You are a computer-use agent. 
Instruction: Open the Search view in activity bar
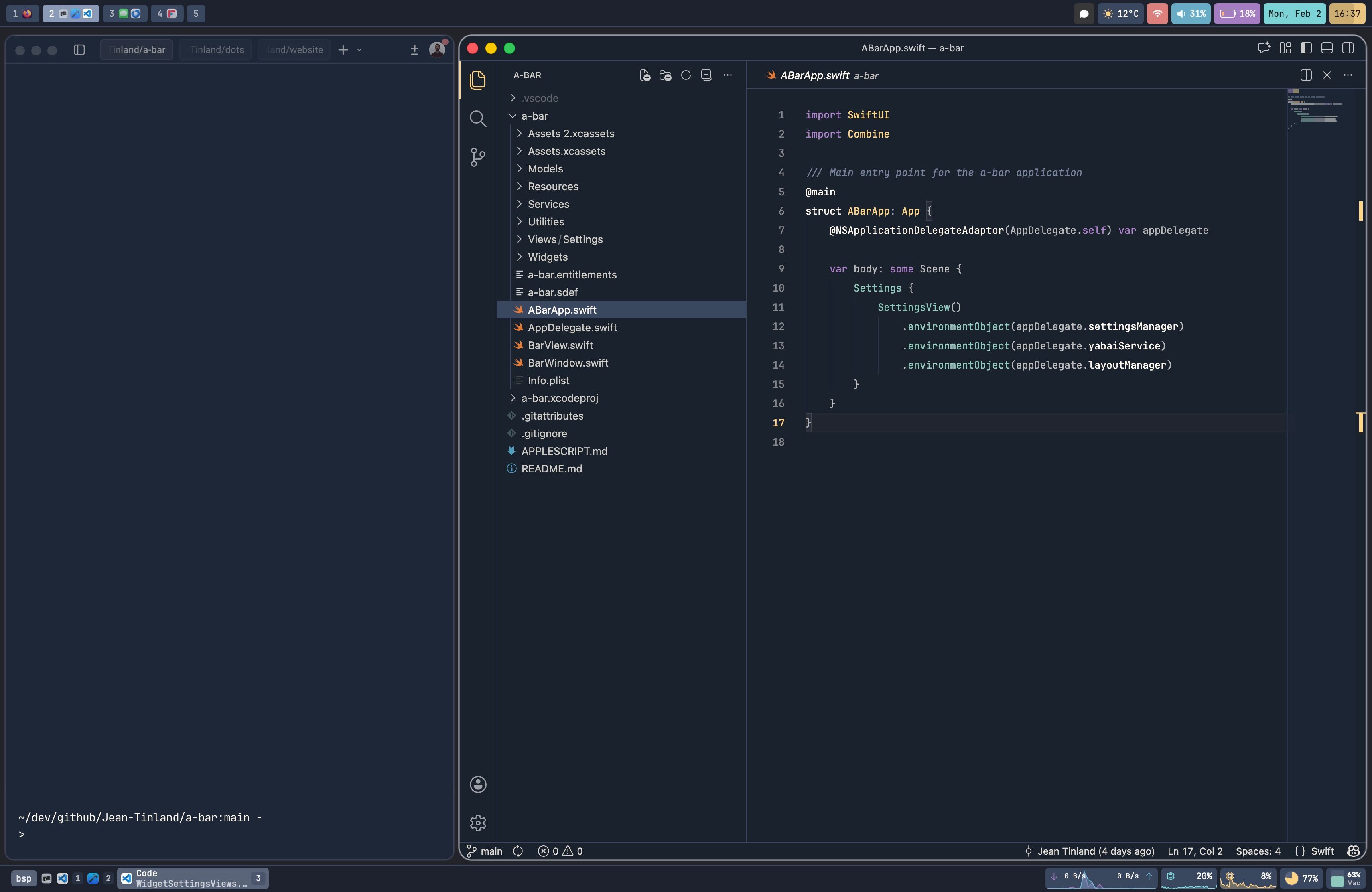(x=477, y=119)
